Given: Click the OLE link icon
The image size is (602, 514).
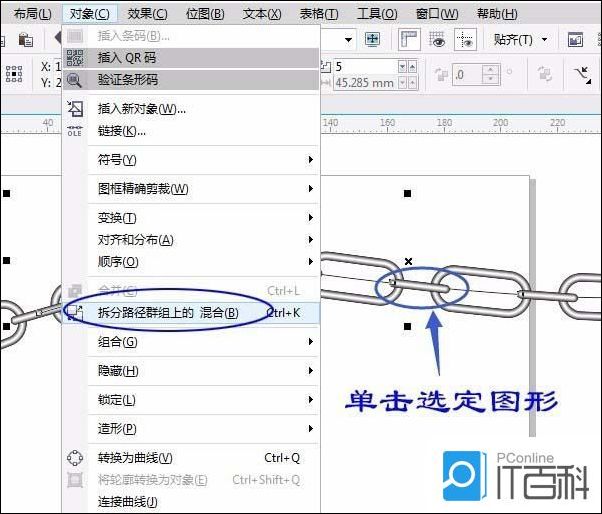Looking at the screenshot, I should point(74,131).
